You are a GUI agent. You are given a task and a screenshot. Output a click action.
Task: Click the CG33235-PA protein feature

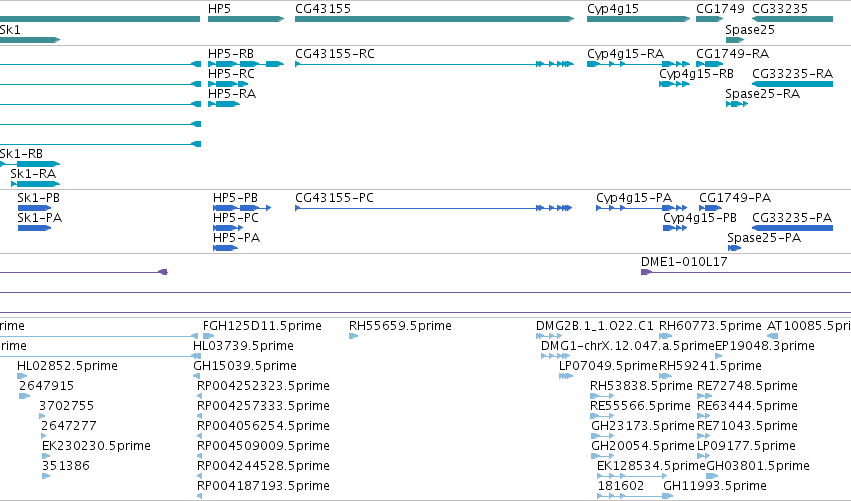click(x=792, y=228)
